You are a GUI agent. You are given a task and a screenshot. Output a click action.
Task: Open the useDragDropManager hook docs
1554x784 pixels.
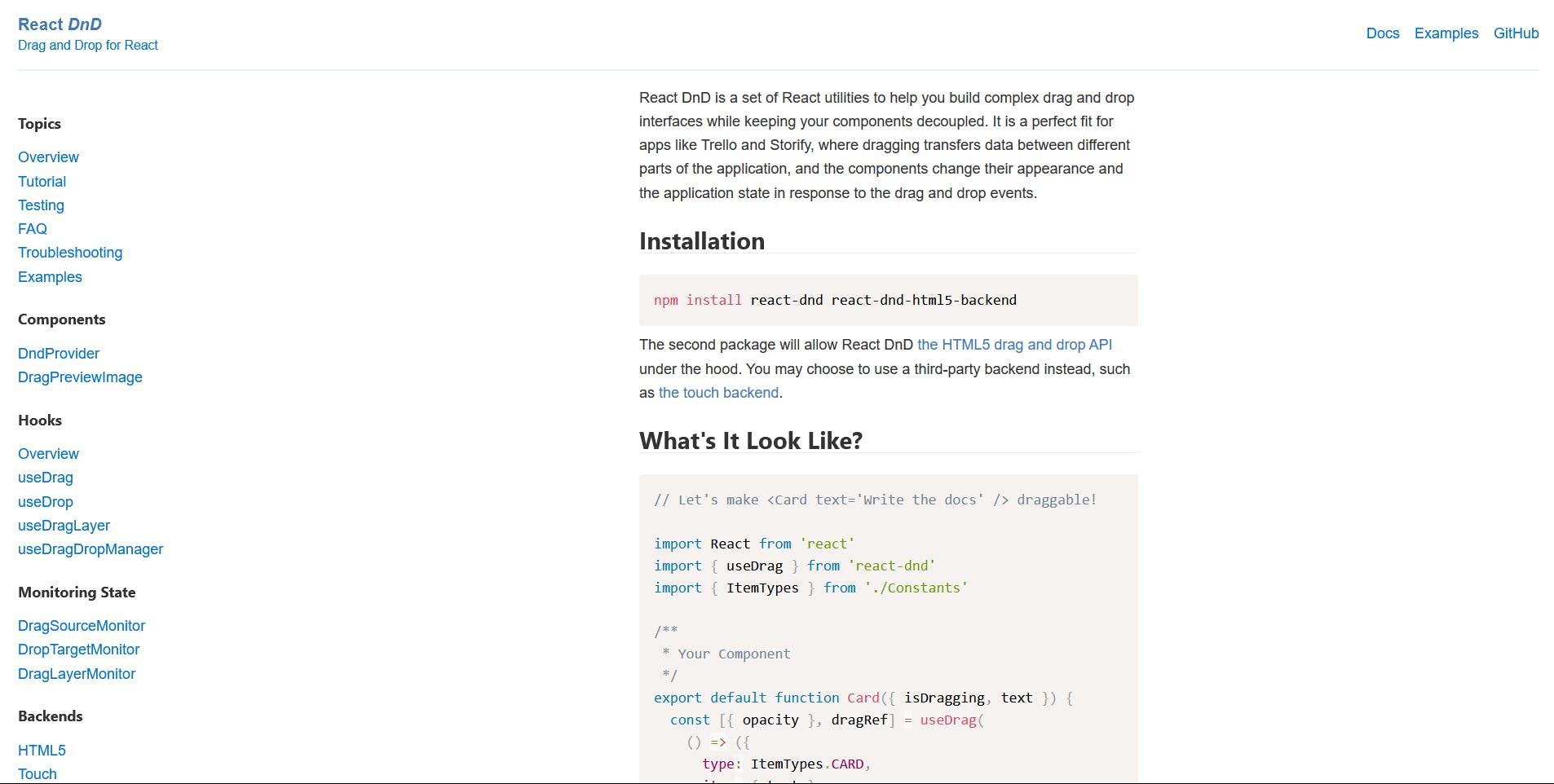91,549
